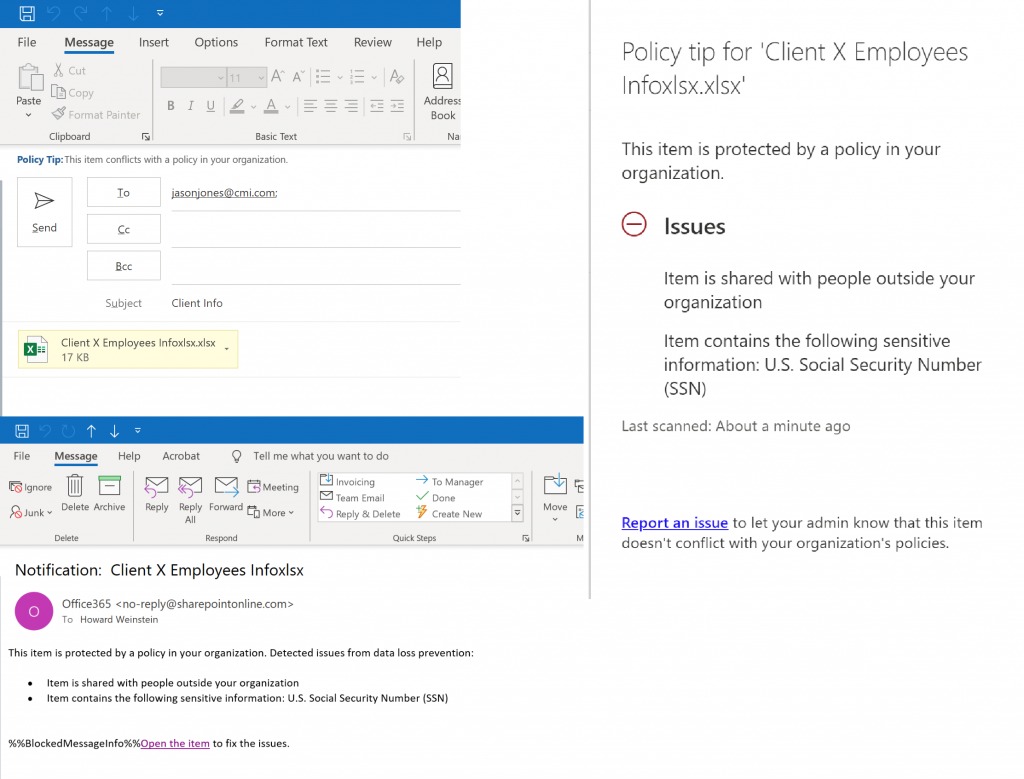The image size is (1024, 779).
Task: Click the Paste clipboard icon
Action: click(29, 82)
